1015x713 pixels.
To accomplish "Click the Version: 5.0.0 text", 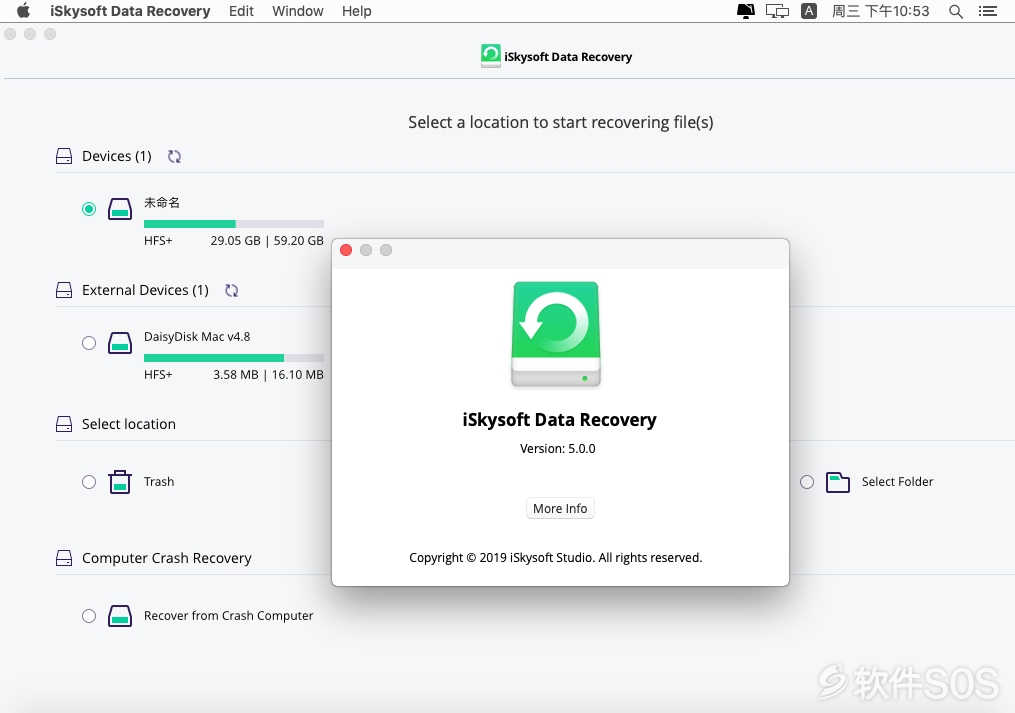I will pos(557,449).
